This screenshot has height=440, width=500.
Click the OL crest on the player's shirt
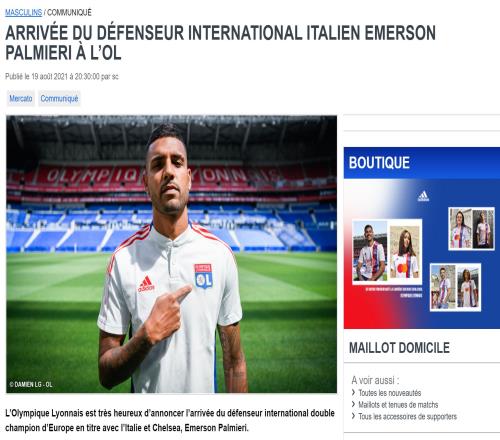coord(203,276)
